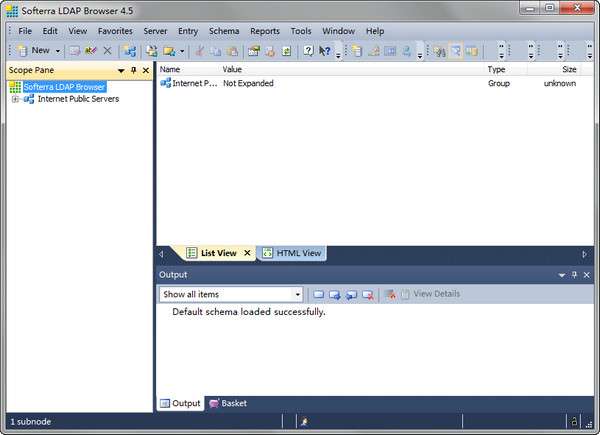Open the Window menu
This screenshot has width=600, height=435.
[x=338, y=31]
